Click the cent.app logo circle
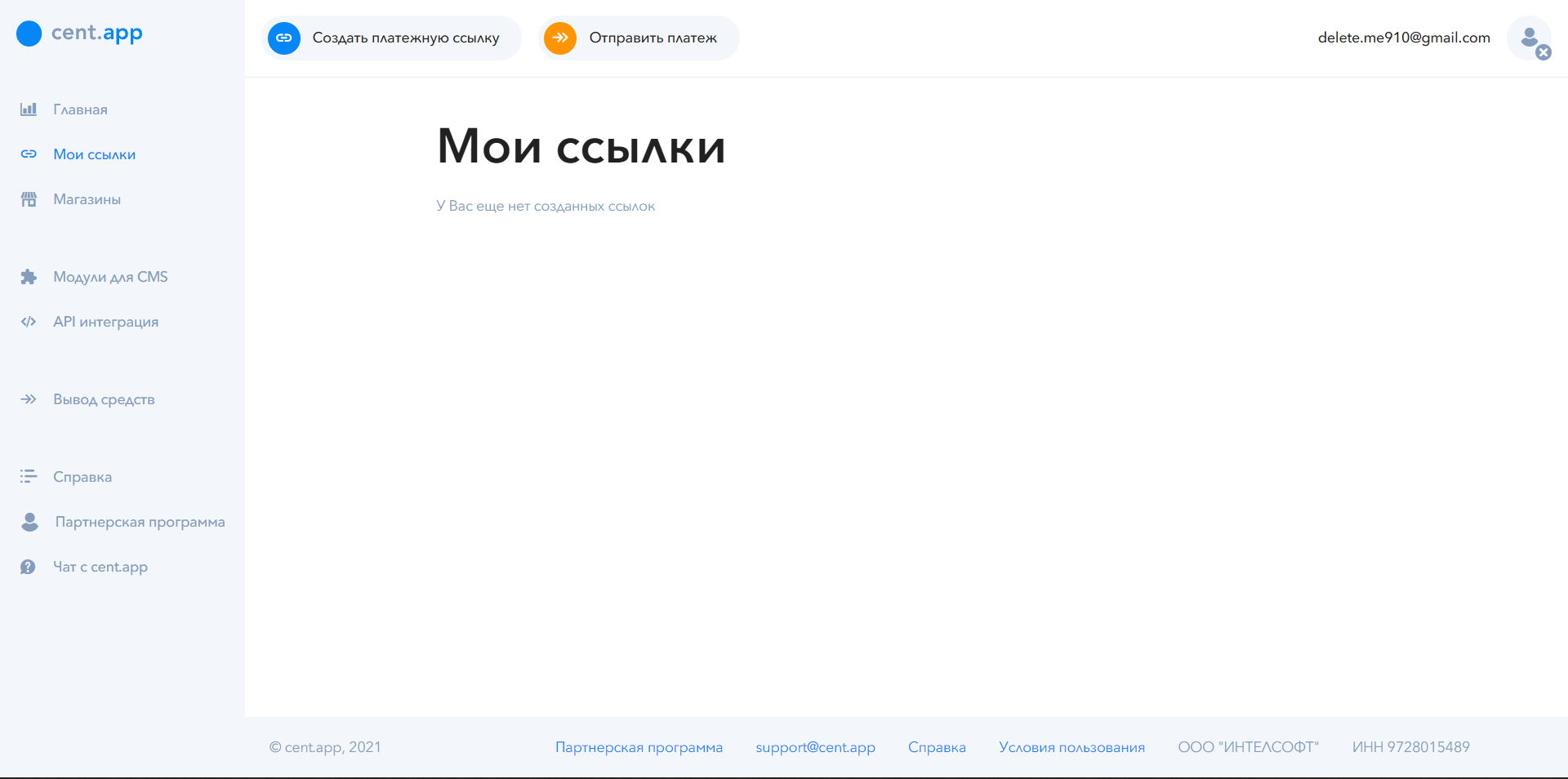1568x779 pixels. tap(29, 33)
